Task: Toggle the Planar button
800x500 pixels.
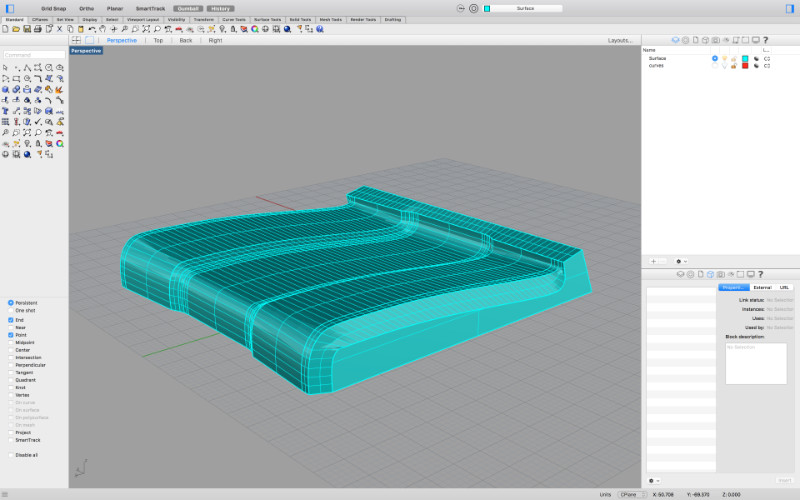Action: (115, 9)
